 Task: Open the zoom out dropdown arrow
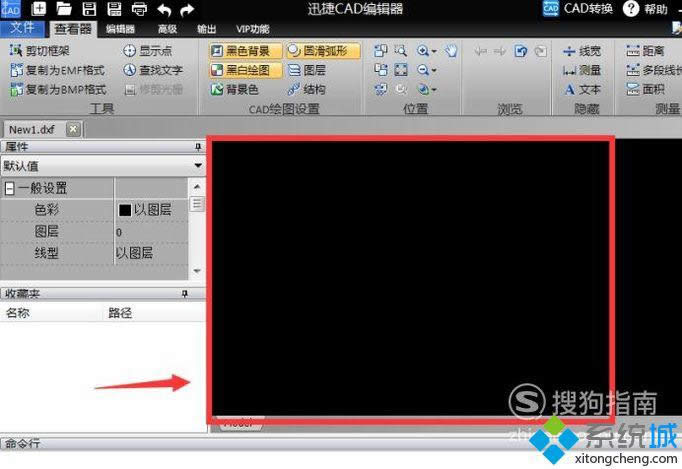(x=434, y=71)
